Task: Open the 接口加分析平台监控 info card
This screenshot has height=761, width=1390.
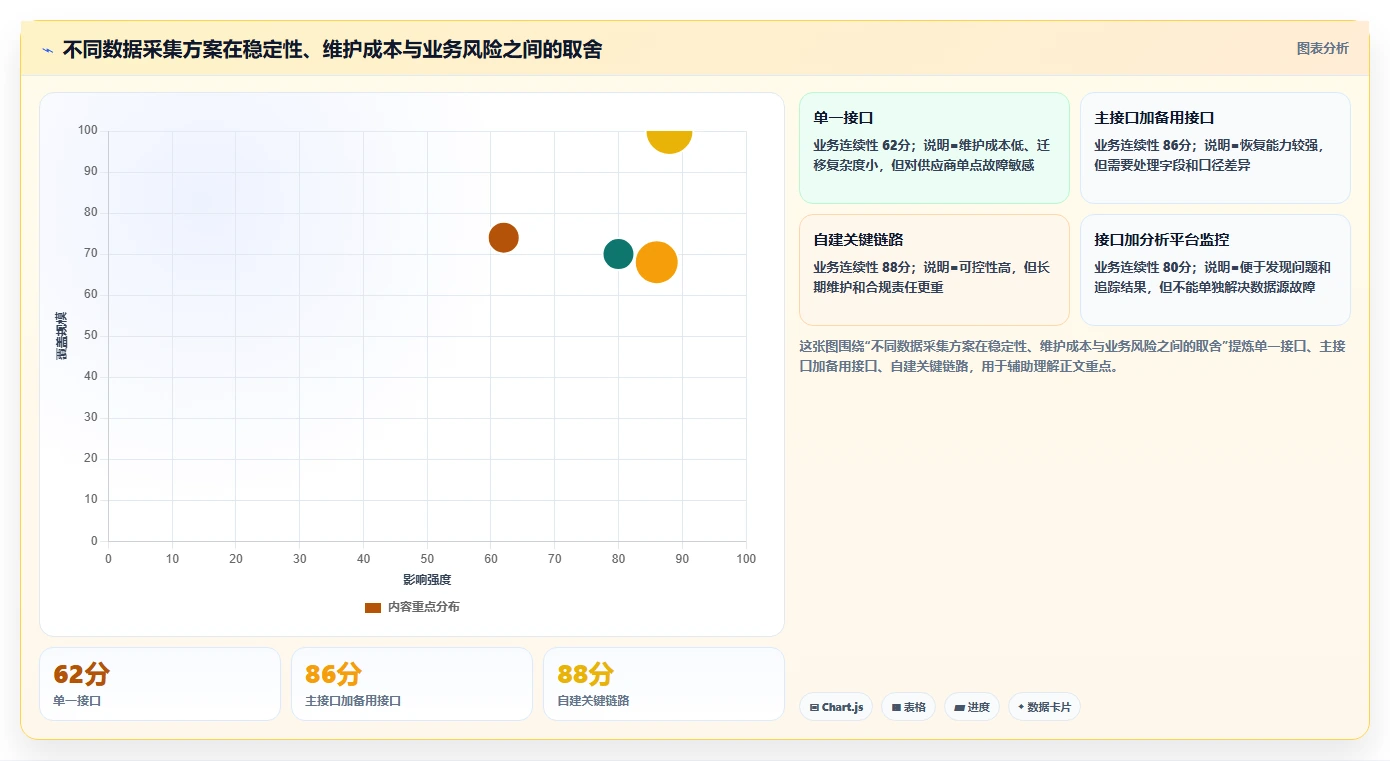Action: point(1215,270)
